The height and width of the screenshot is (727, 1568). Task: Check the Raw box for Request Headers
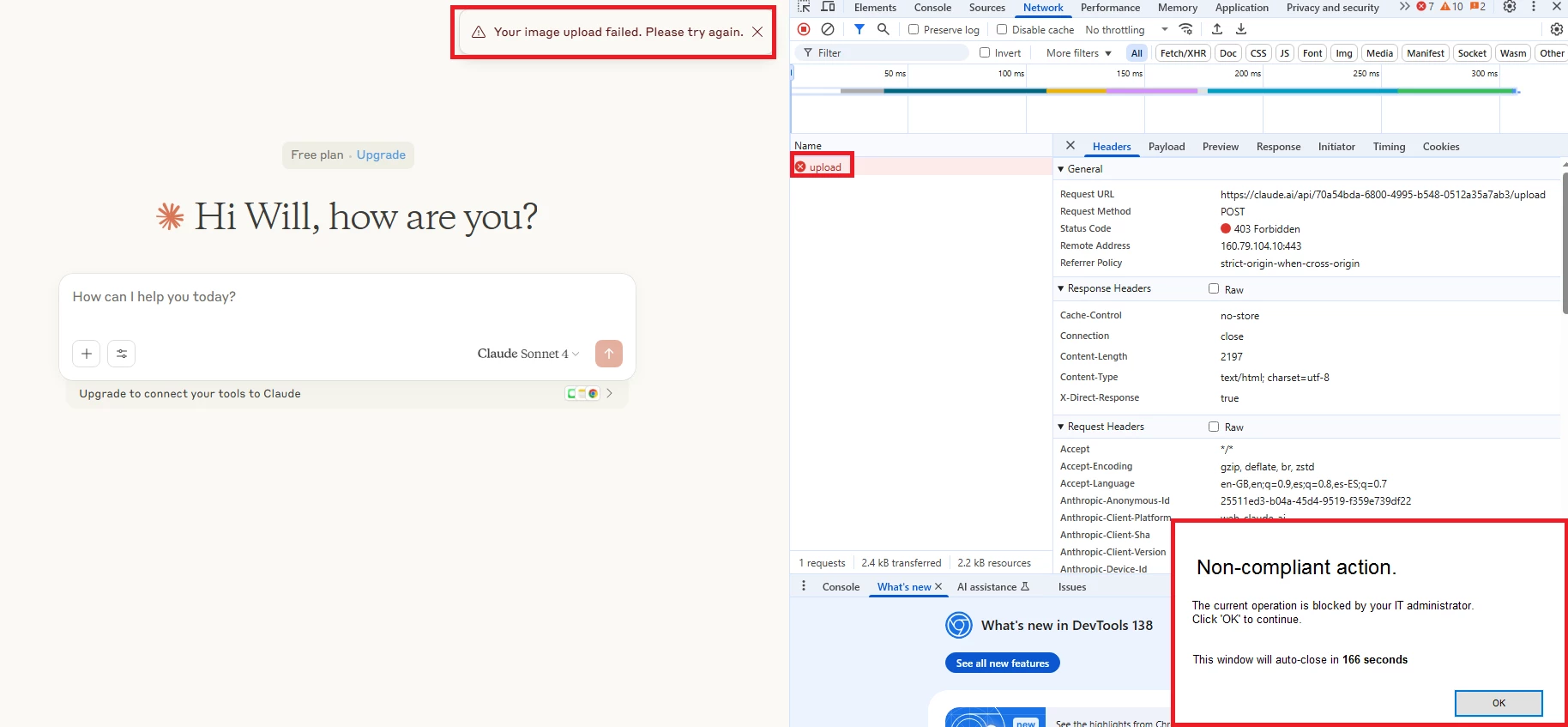(1214, 427)
